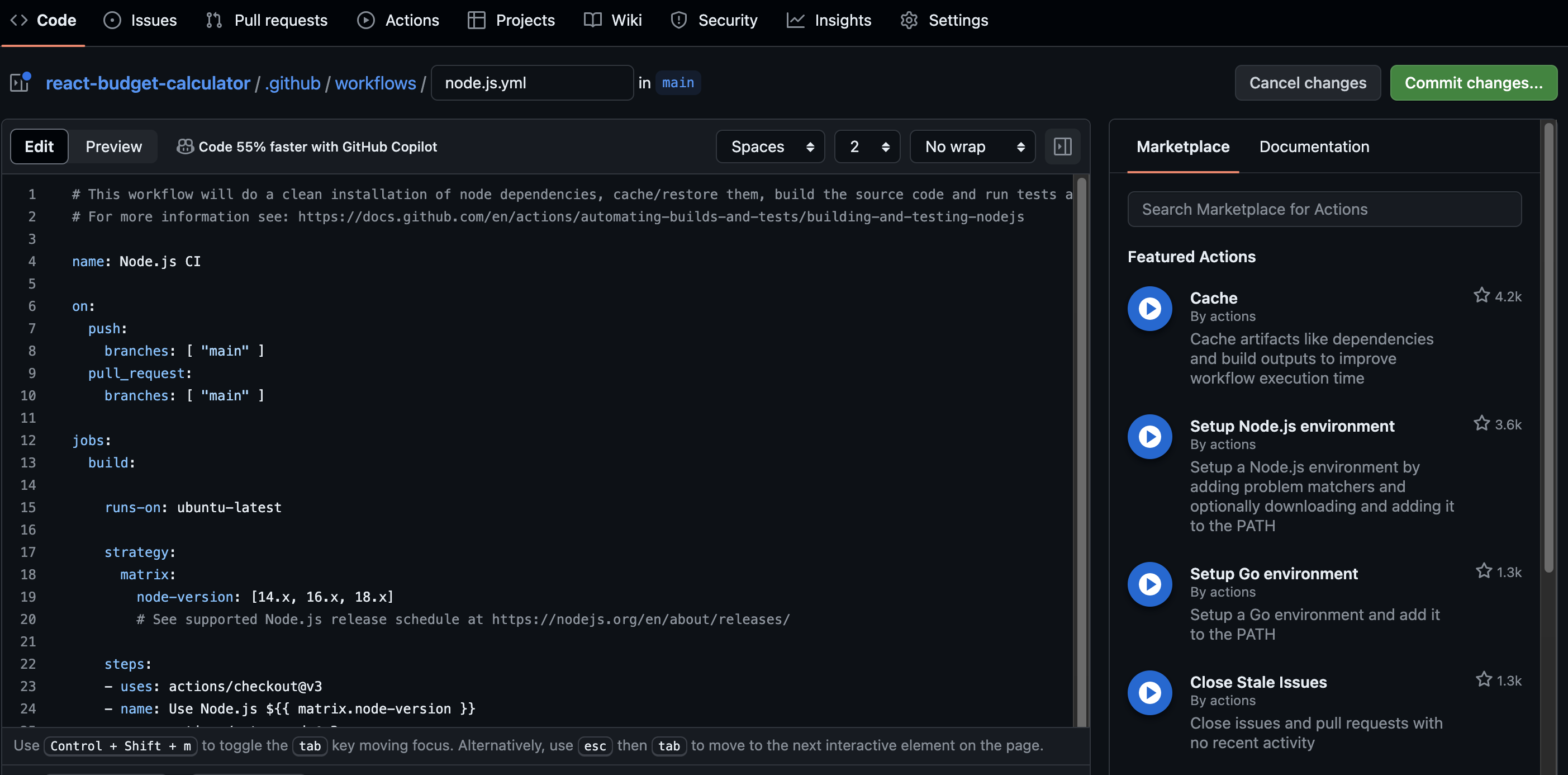The image size is (1568, 775).
Task: Open the Security tab
Action: [x=714, y=20]
